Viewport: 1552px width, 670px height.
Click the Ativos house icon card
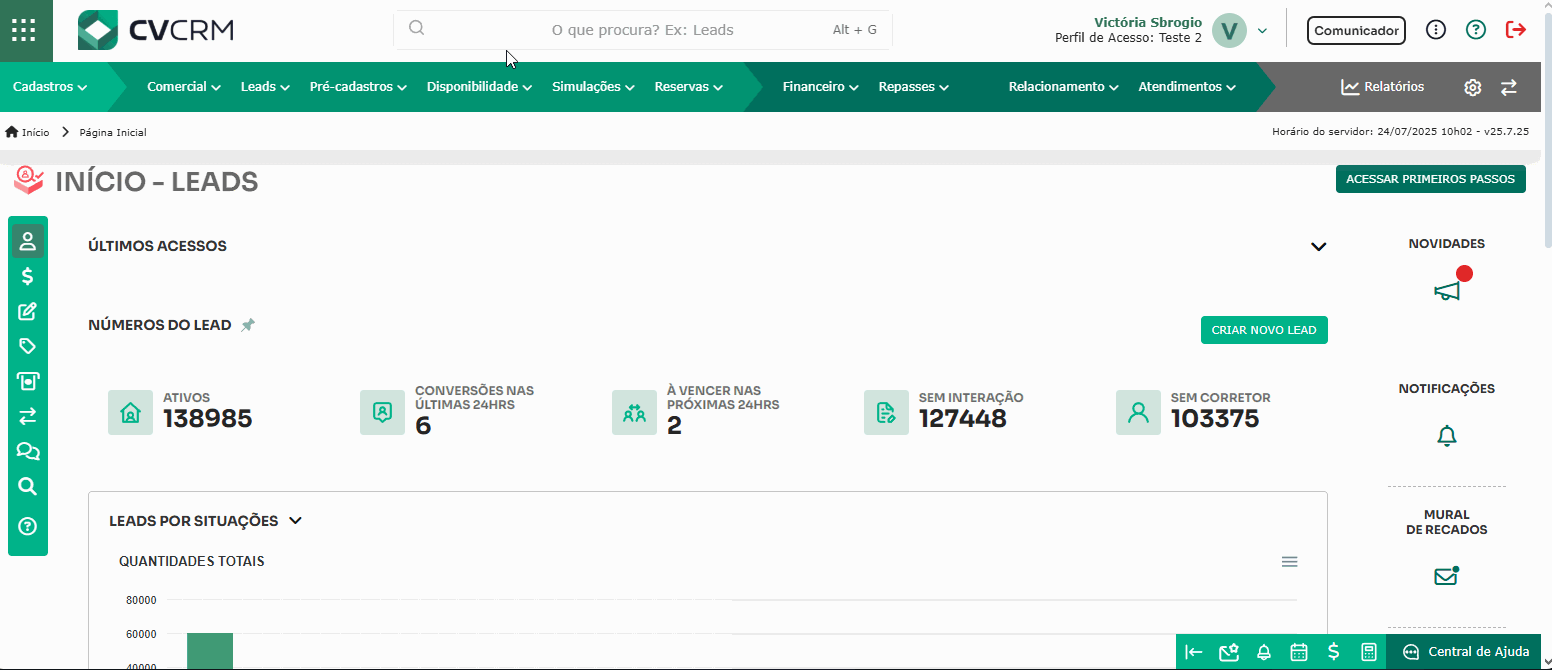(x=130, y=412)
